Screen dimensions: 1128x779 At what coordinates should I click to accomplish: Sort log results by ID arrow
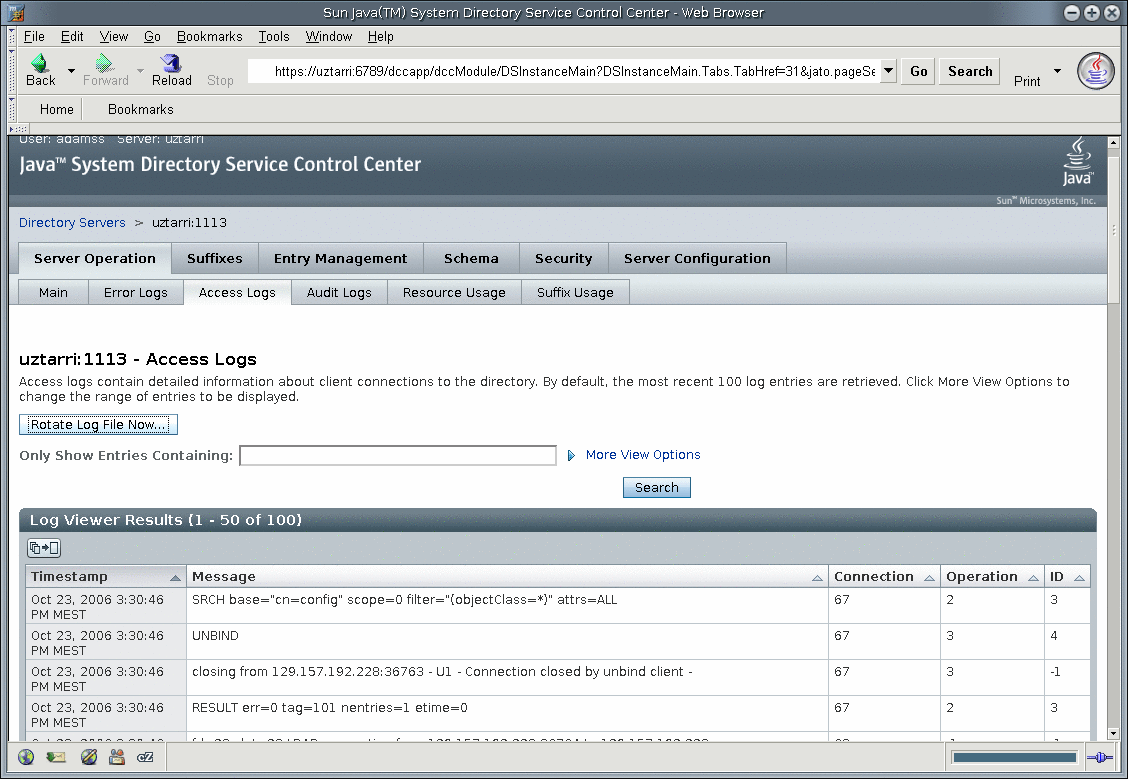[x=1079, y=578]
